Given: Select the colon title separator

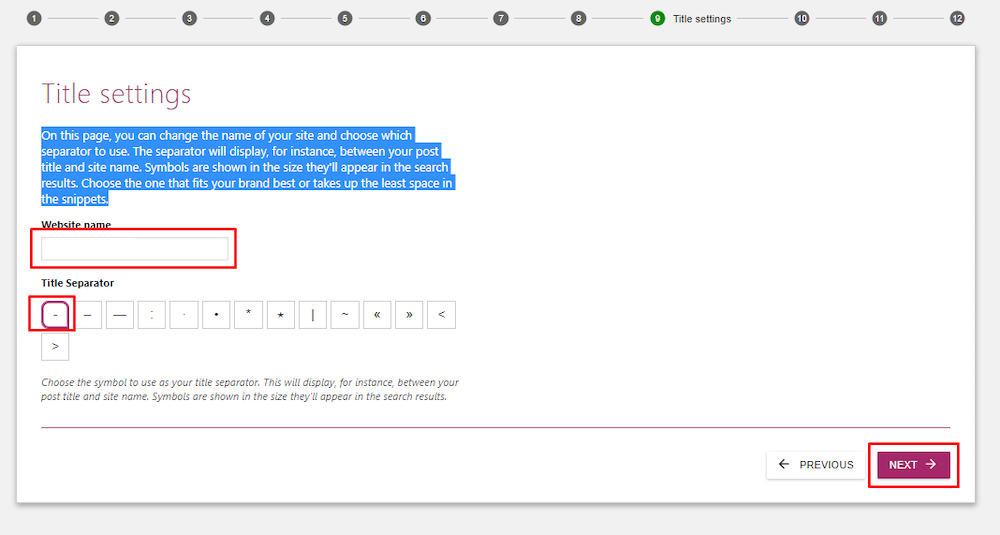Looking at the screenshot, I should [x=152, y=315].
